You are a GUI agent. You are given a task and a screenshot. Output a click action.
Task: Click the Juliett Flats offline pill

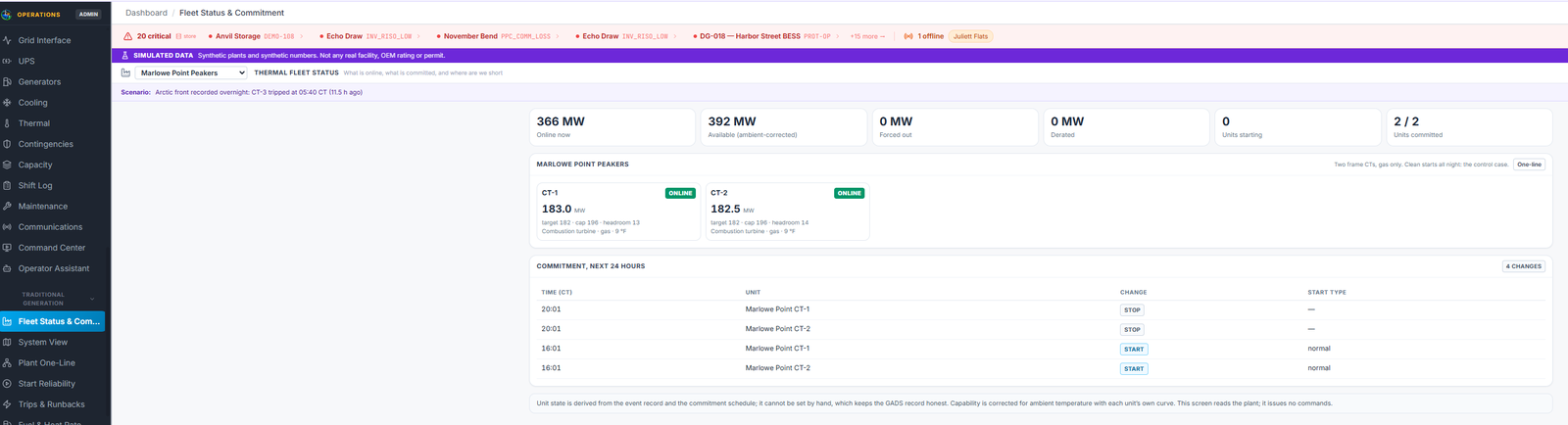click(970, 36)
